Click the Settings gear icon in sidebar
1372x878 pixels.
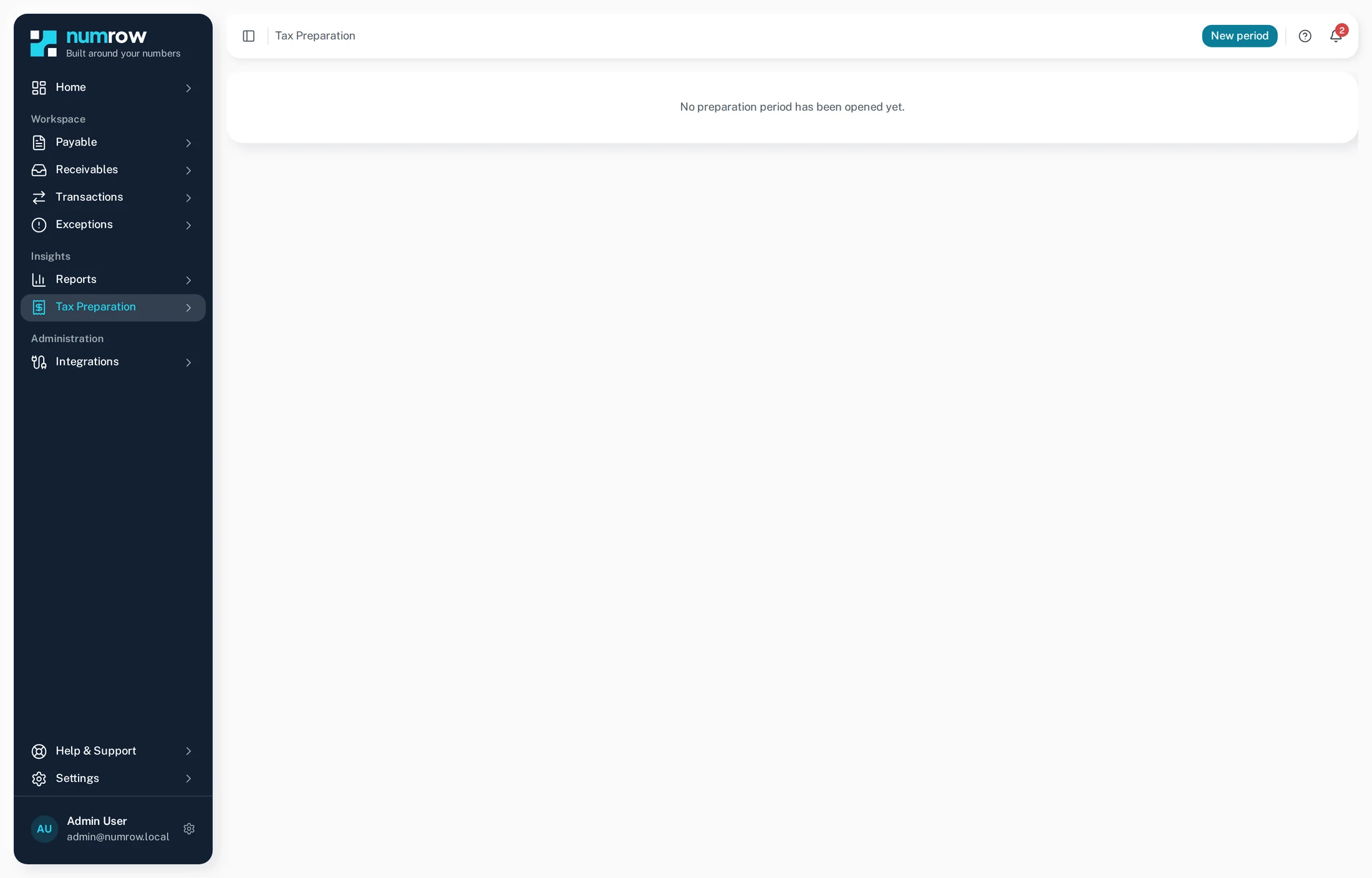[39, 779]
